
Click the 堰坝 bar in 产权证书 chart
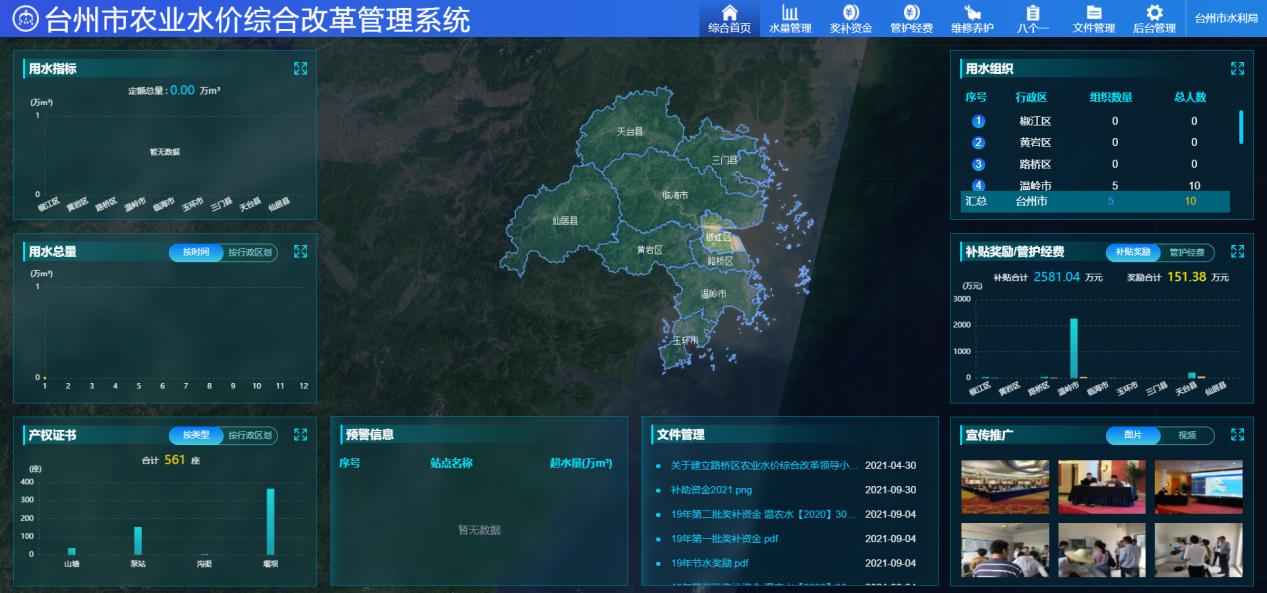pyautogui.click(x=270, y=521)
